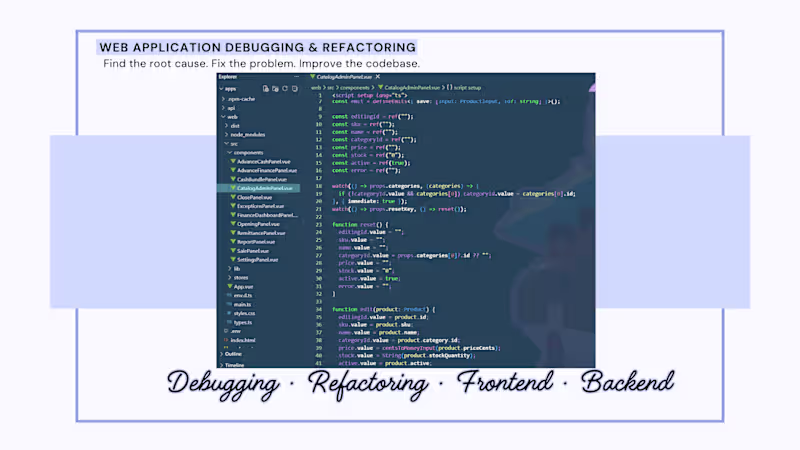Click the Vue icon beside SalePanel.vue
Viewport: 800px width, 450px height.
click(233, 251)
